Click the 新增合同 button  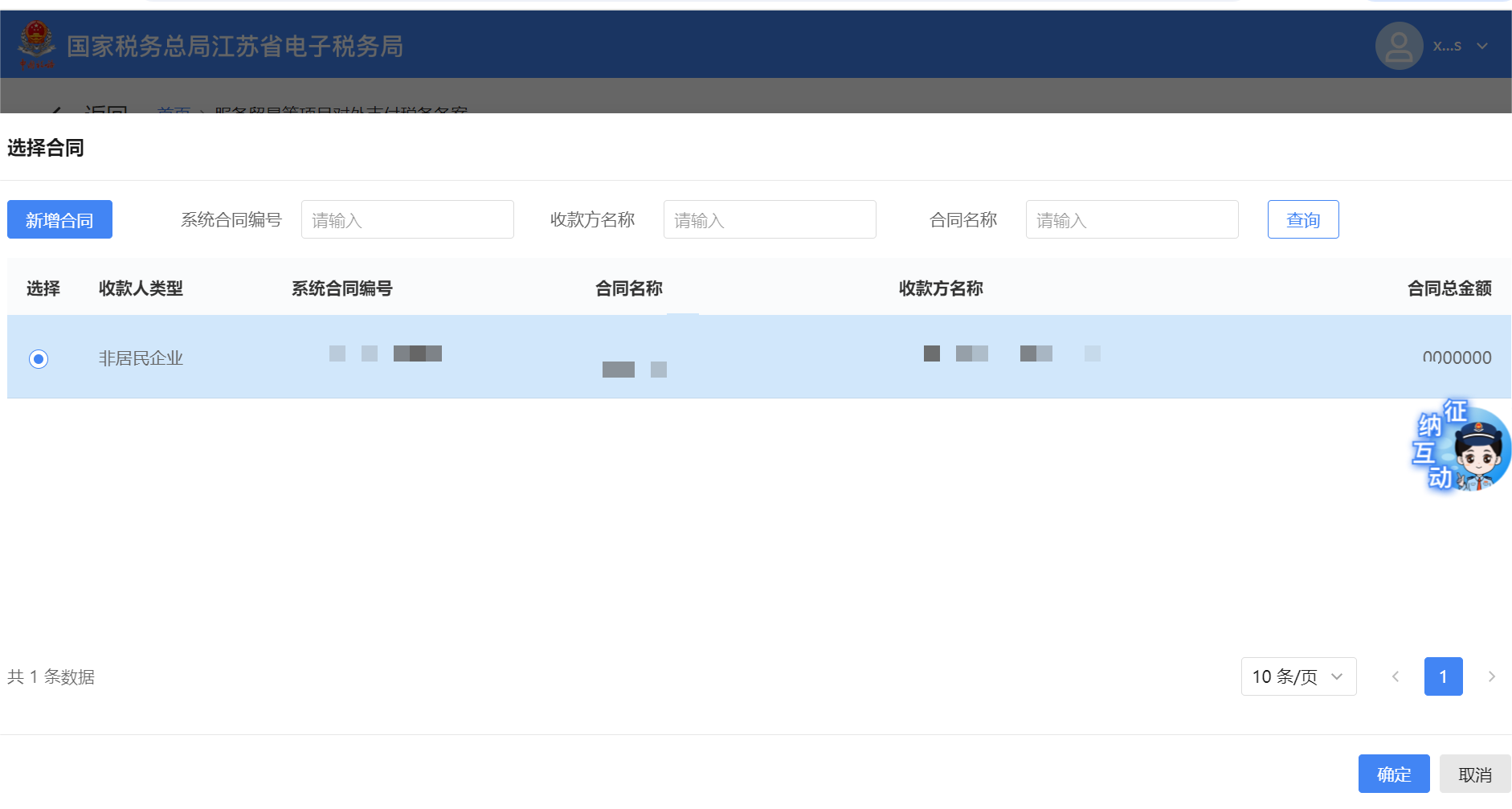click(59, 219)
